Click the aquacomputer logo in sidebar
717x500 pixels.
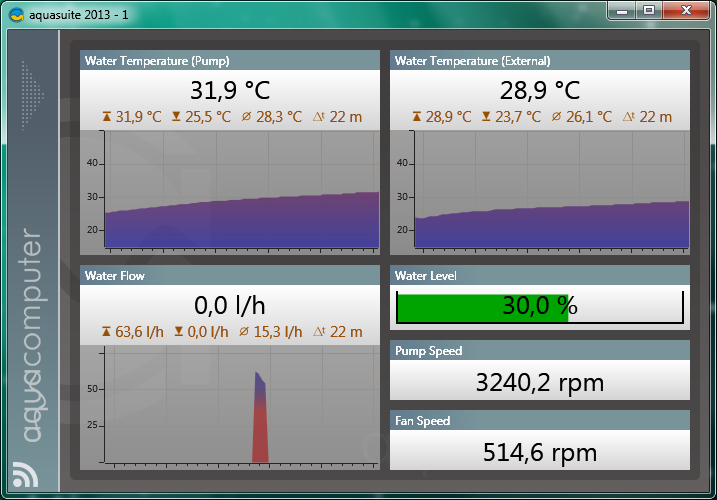click(32, 335)
